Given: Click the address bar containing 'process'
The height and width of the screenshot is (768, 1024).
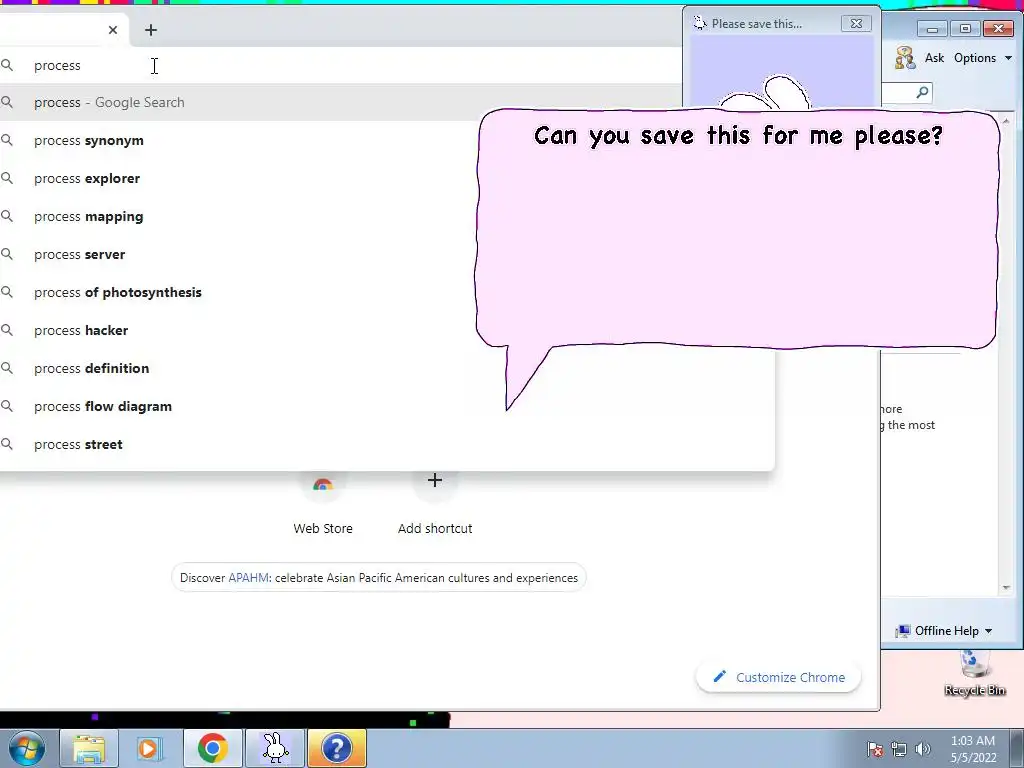Looking at the screenshot, I should [x=340, y=65].
